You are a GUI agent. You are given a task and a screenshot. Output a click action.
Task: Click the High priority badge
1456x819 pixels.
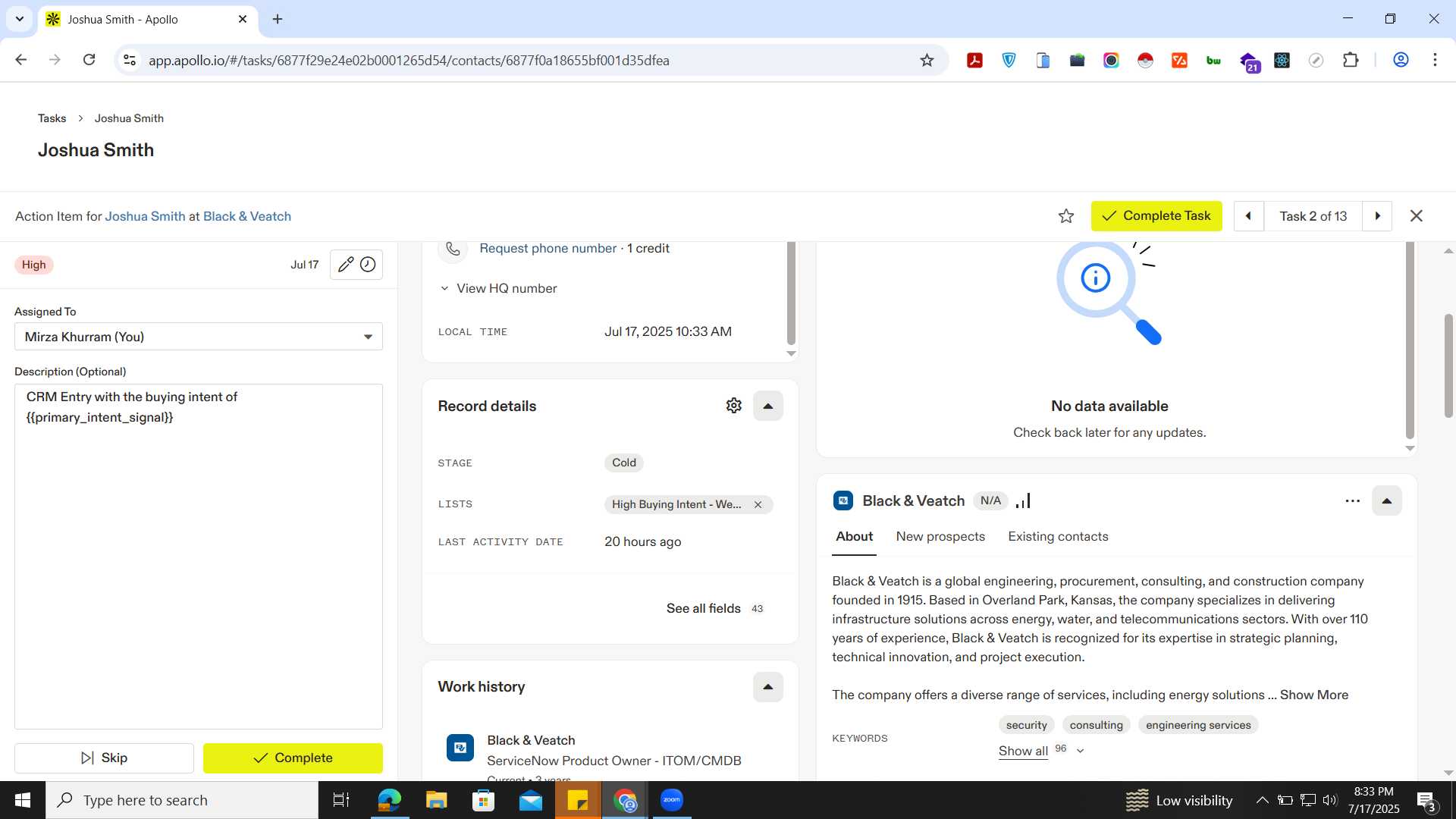[x=33, y=265]
